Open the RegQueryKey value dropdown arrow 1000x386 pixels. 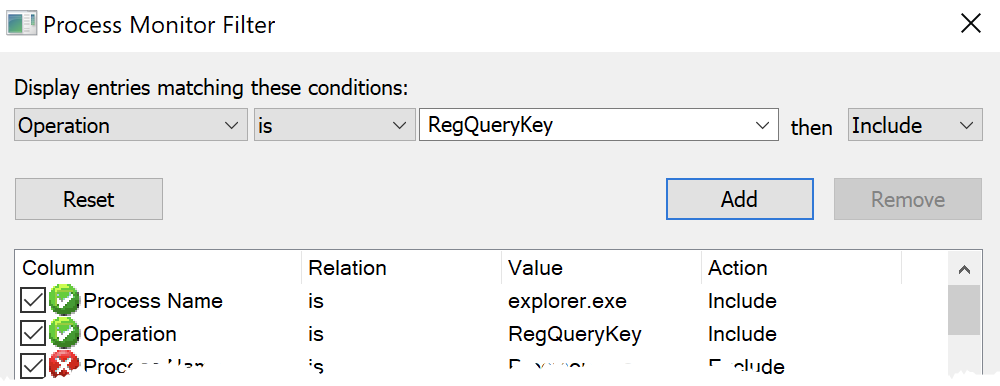[761, 125]
